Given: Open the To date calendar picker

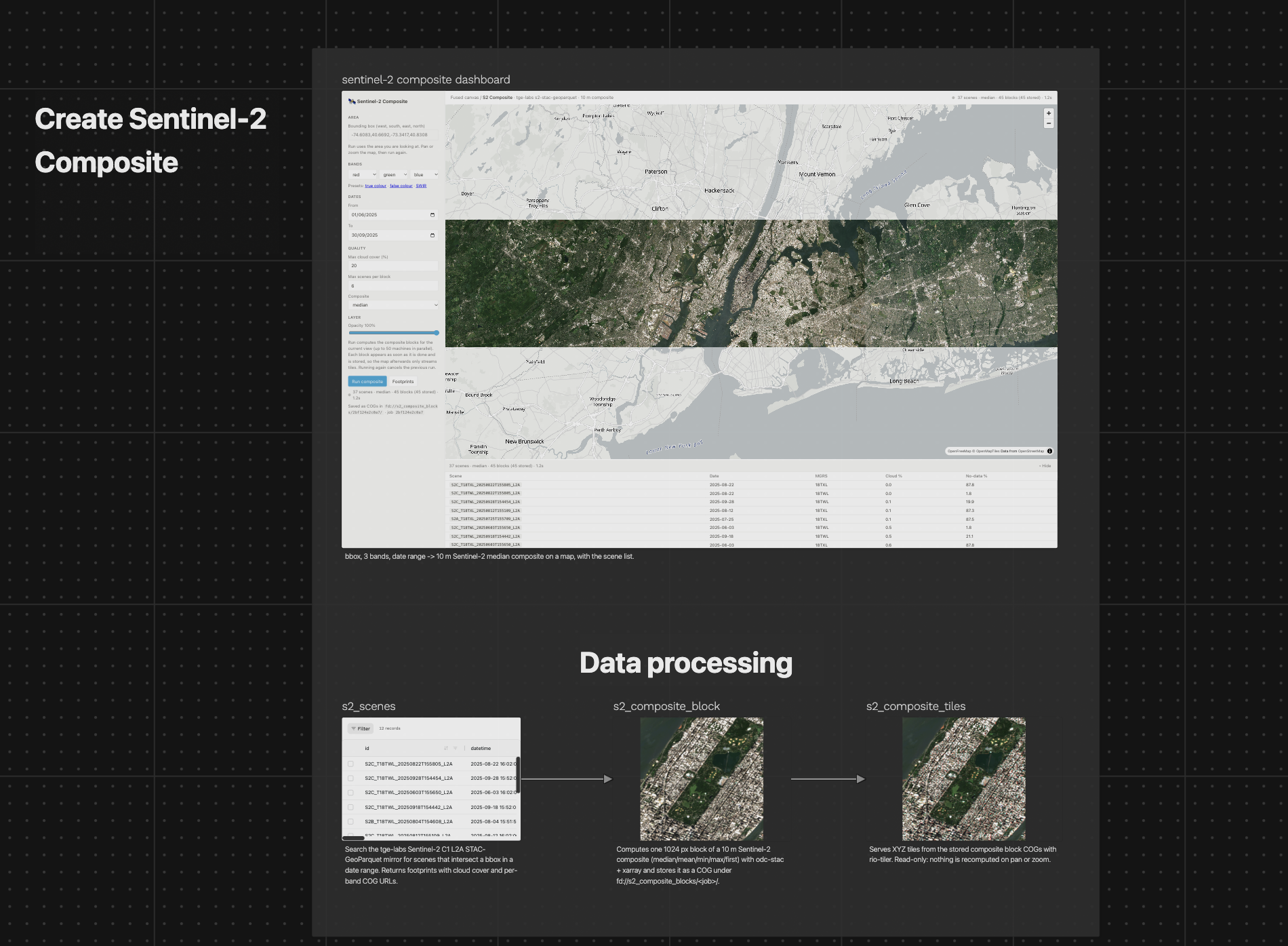Looking at the screenshot, I should coord(432,235).
